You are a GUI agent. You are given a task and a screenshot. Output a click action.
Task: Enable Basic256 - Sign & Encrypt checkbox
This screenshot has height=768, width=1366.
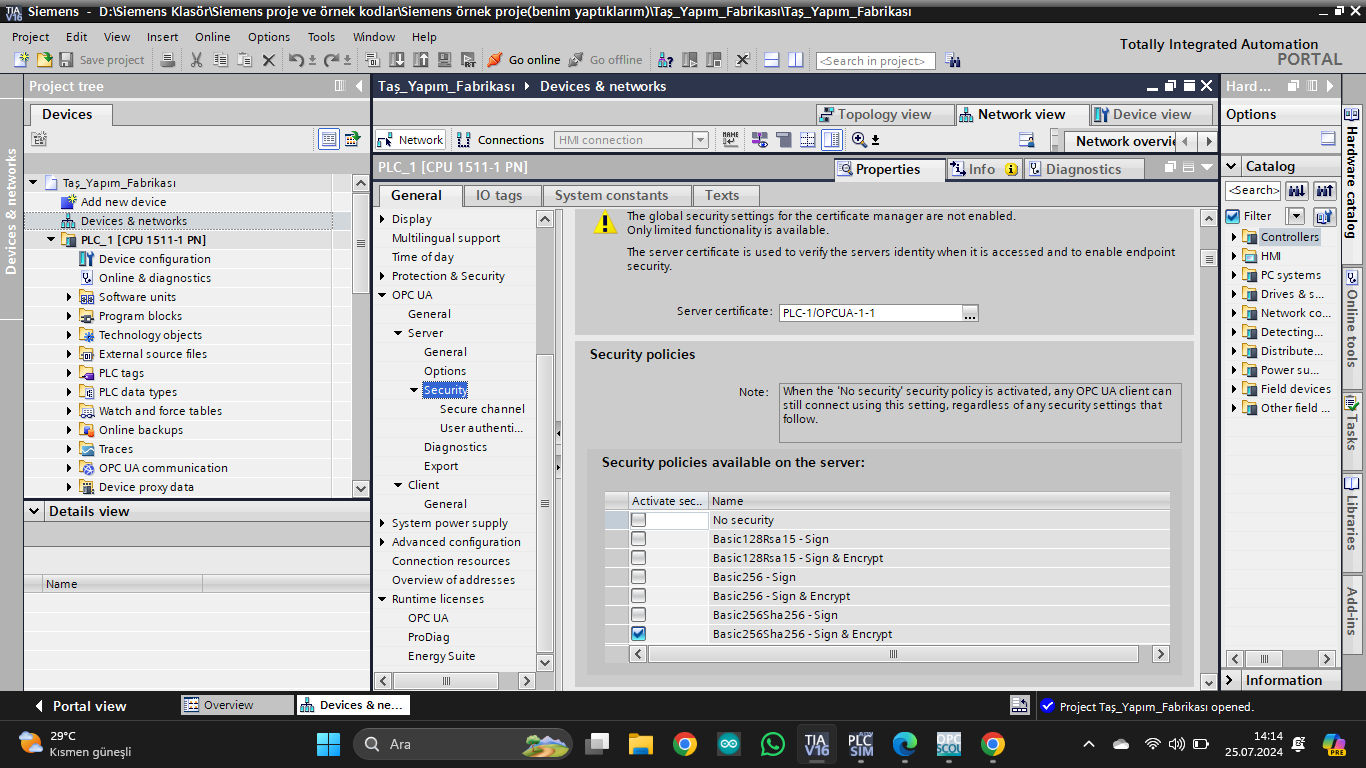638,596
